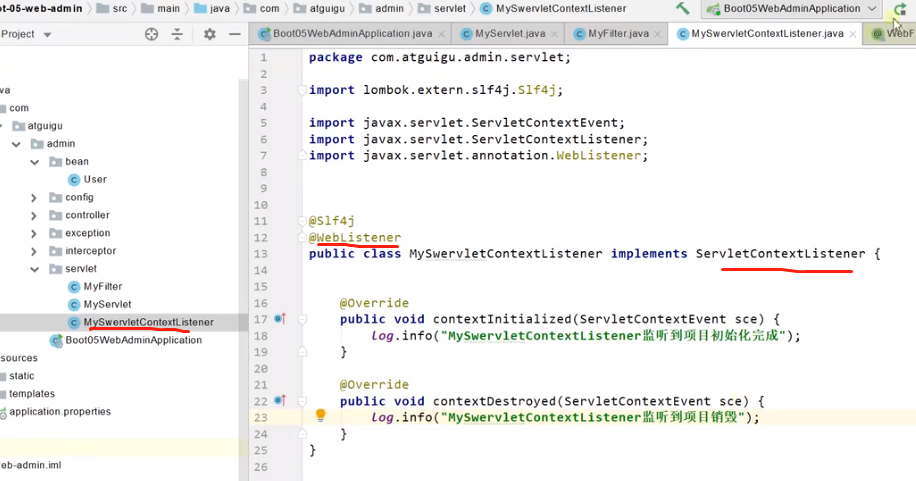The height and width of the screenshot is (481, 916).
Task: Expand the controller folder
Action: coord(34,216)
